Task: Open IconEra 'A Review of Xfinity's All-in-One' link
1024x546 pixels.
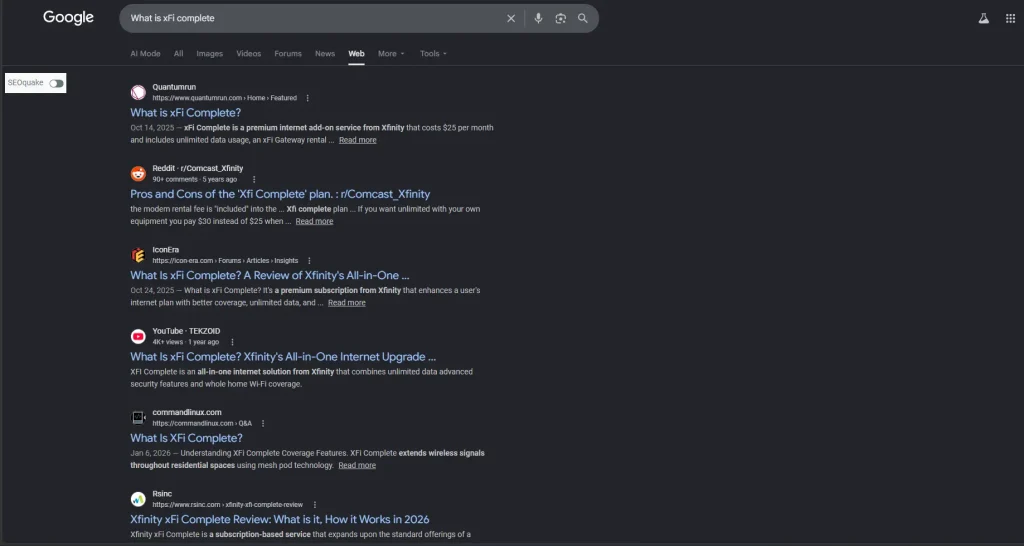Action: point(270,276)
